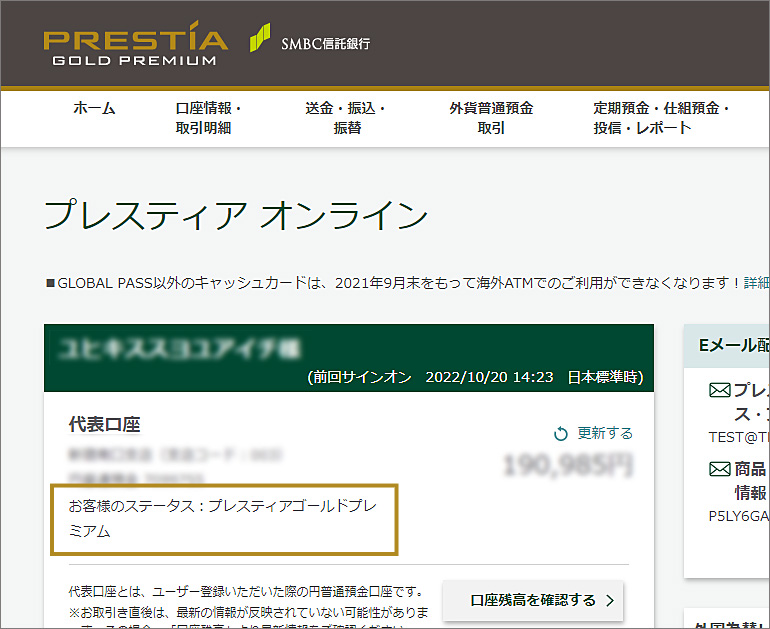Open the 詳細 link in GLOBAL PASS notice
Image resolution: width=770 pixels, height=629 pixels.
point(757,283)
